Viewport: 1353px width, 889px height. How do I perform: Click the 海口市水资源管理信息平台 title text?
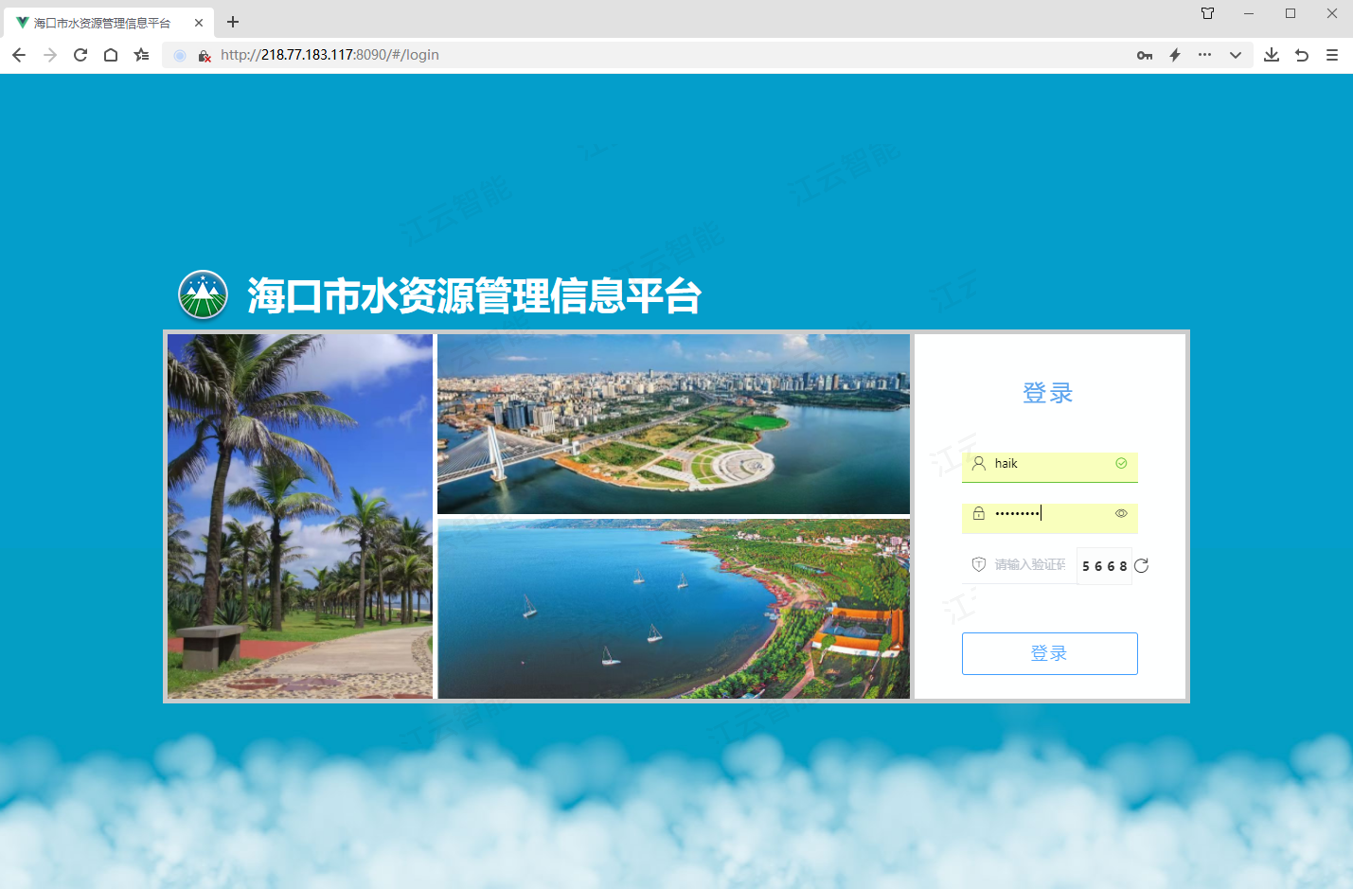(x=475, y=296)
